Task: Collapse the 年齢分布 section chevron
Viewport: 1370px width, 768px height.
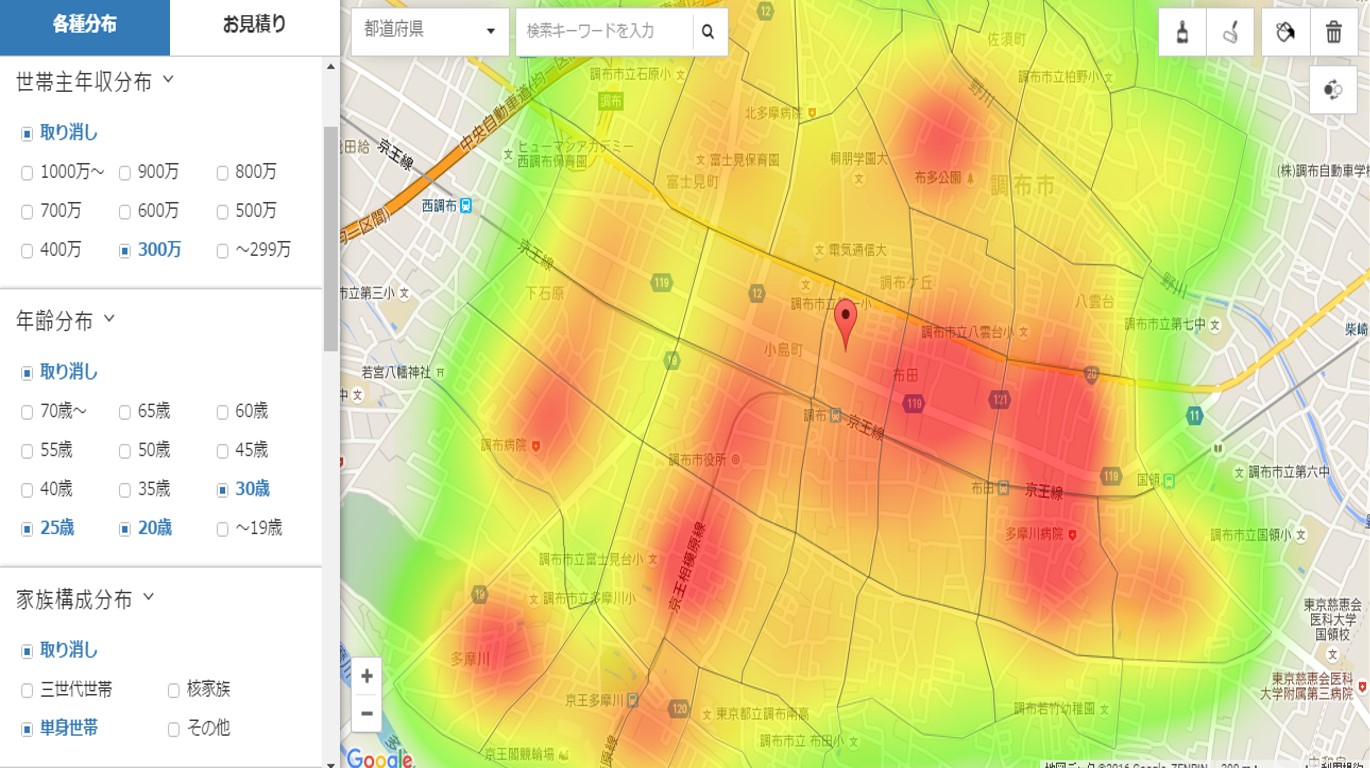Action: click(109, 318)
